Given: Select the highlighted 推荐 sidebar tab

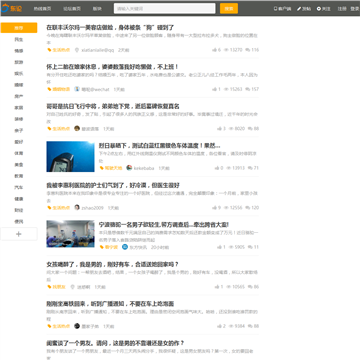Looking at the screenshot, I should tap(19, 28).
